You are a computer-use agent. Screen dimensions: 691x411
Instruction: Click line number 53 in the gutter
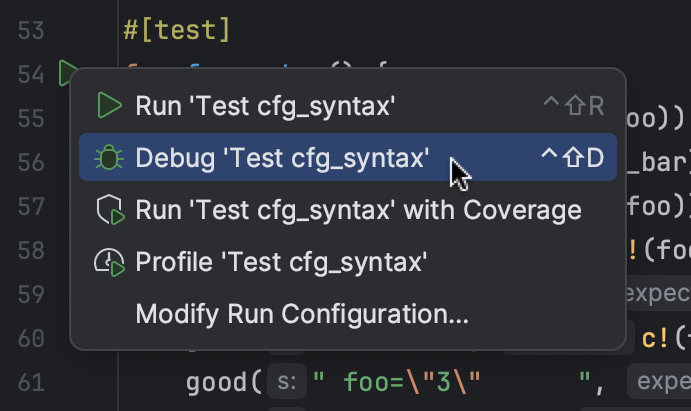31,30
